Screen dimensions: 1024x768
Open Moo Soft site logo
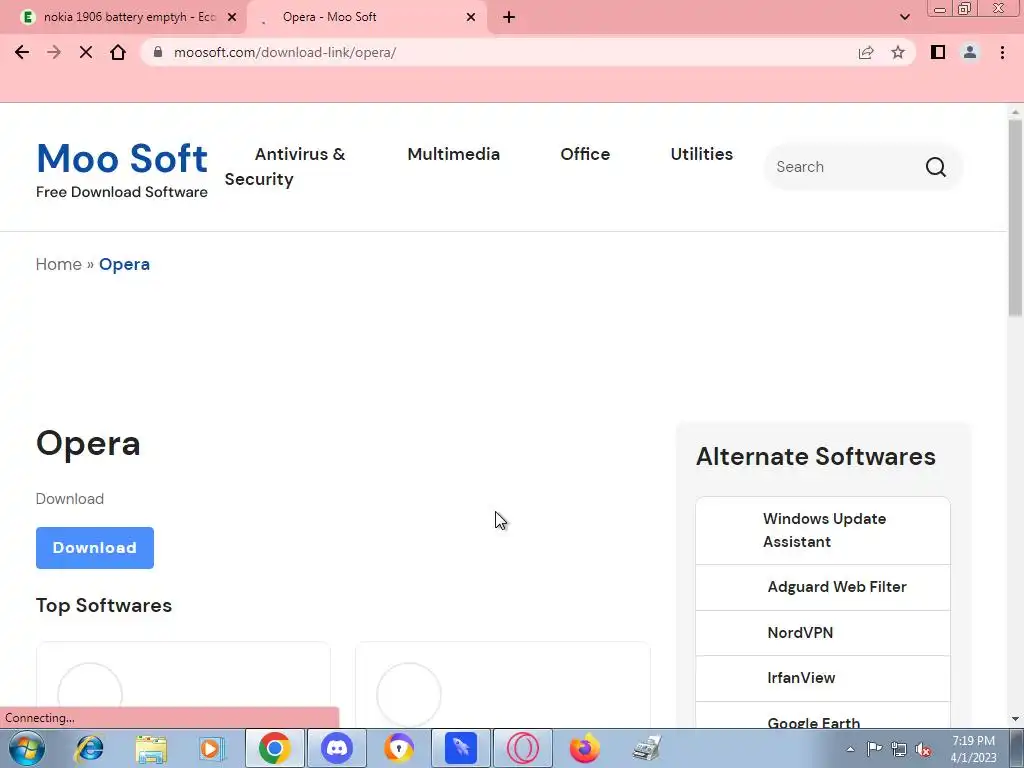coord(122,159)
